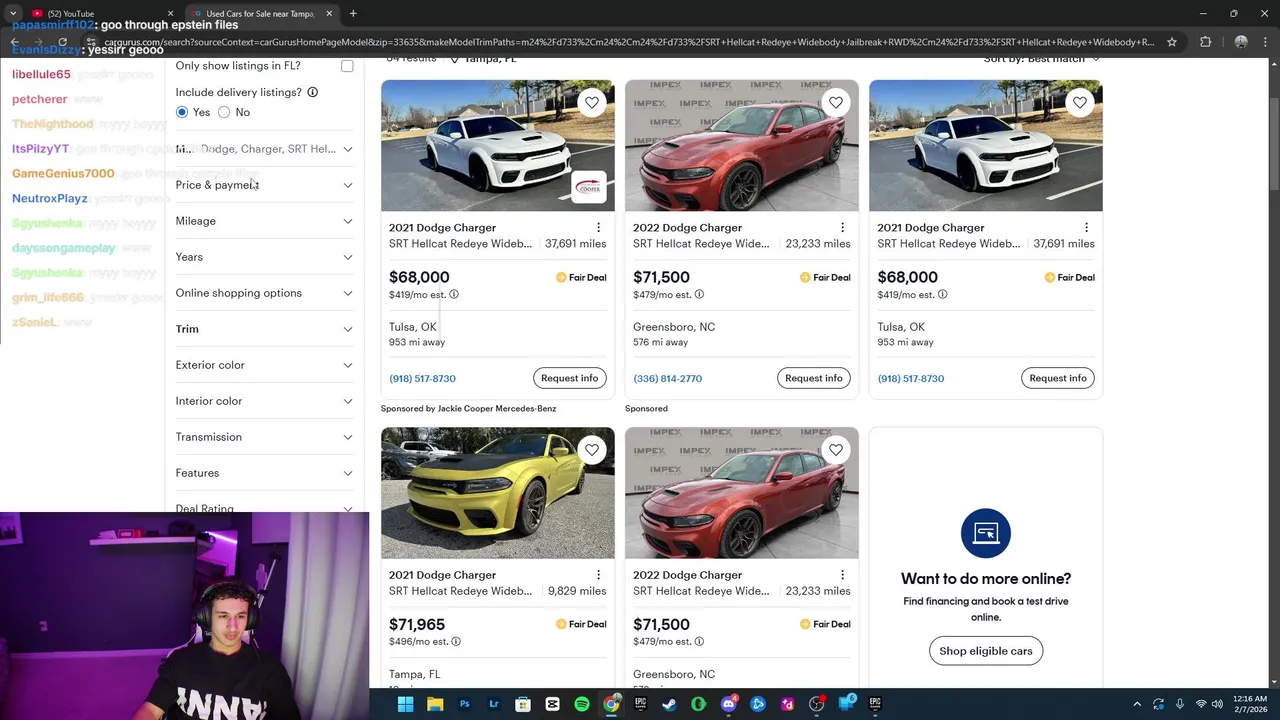1280x720 pixels.
Task: Favorite the second-row red 2022 Charger
Action: [836, 450]
